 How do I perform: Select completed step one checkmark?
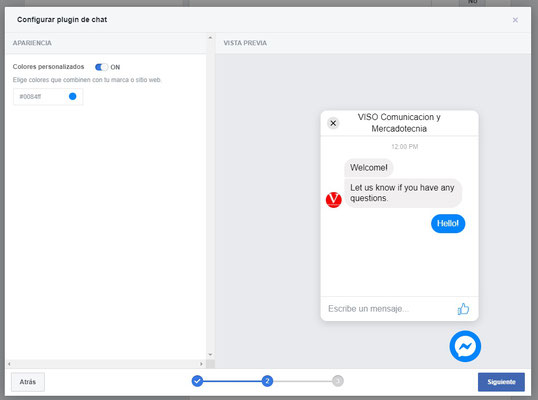[197, 381]
